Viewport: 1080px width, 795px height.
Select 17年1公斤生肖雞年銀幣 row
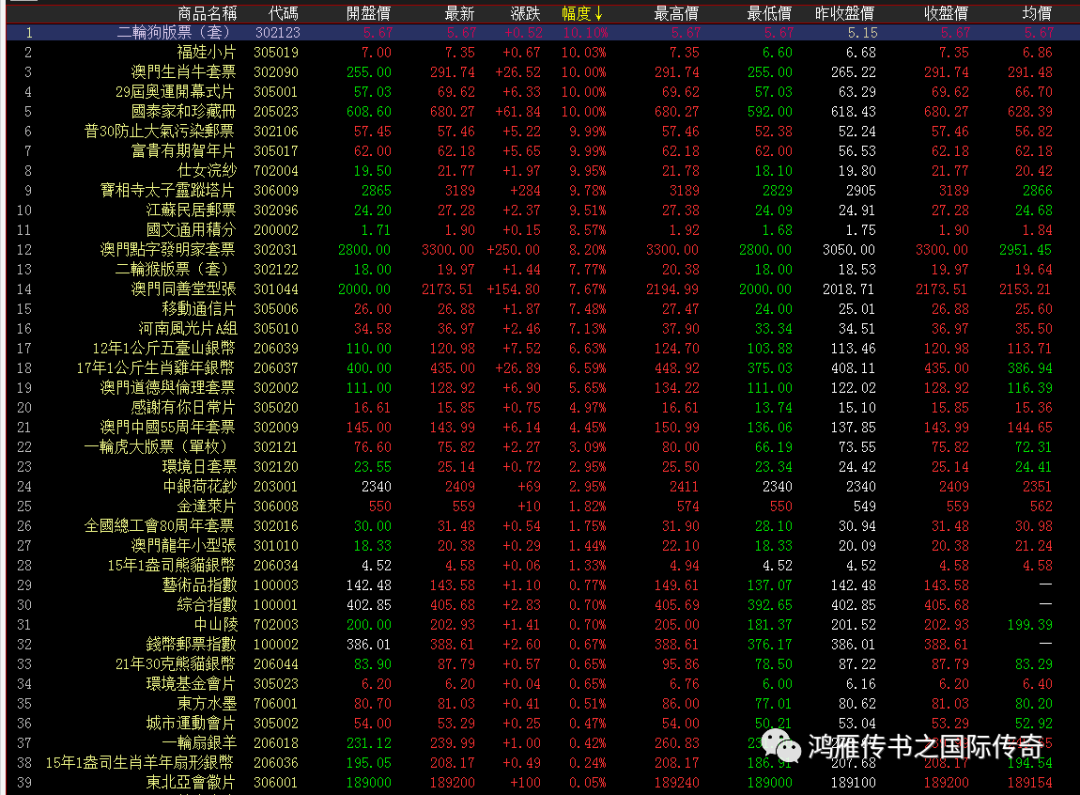pyautogui.click(x=543, y=369)
